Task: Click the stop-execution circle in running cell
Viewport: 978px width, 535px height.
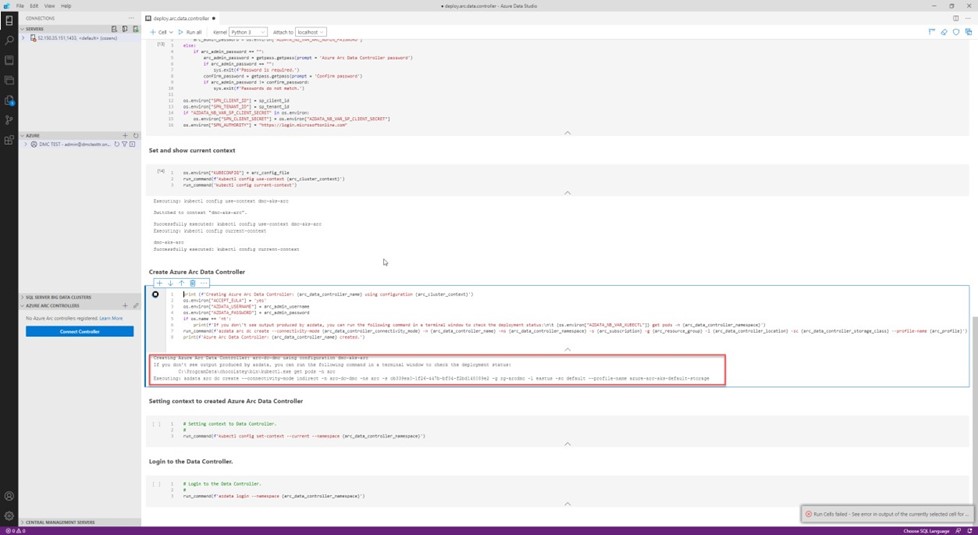Action: (155, 294)
